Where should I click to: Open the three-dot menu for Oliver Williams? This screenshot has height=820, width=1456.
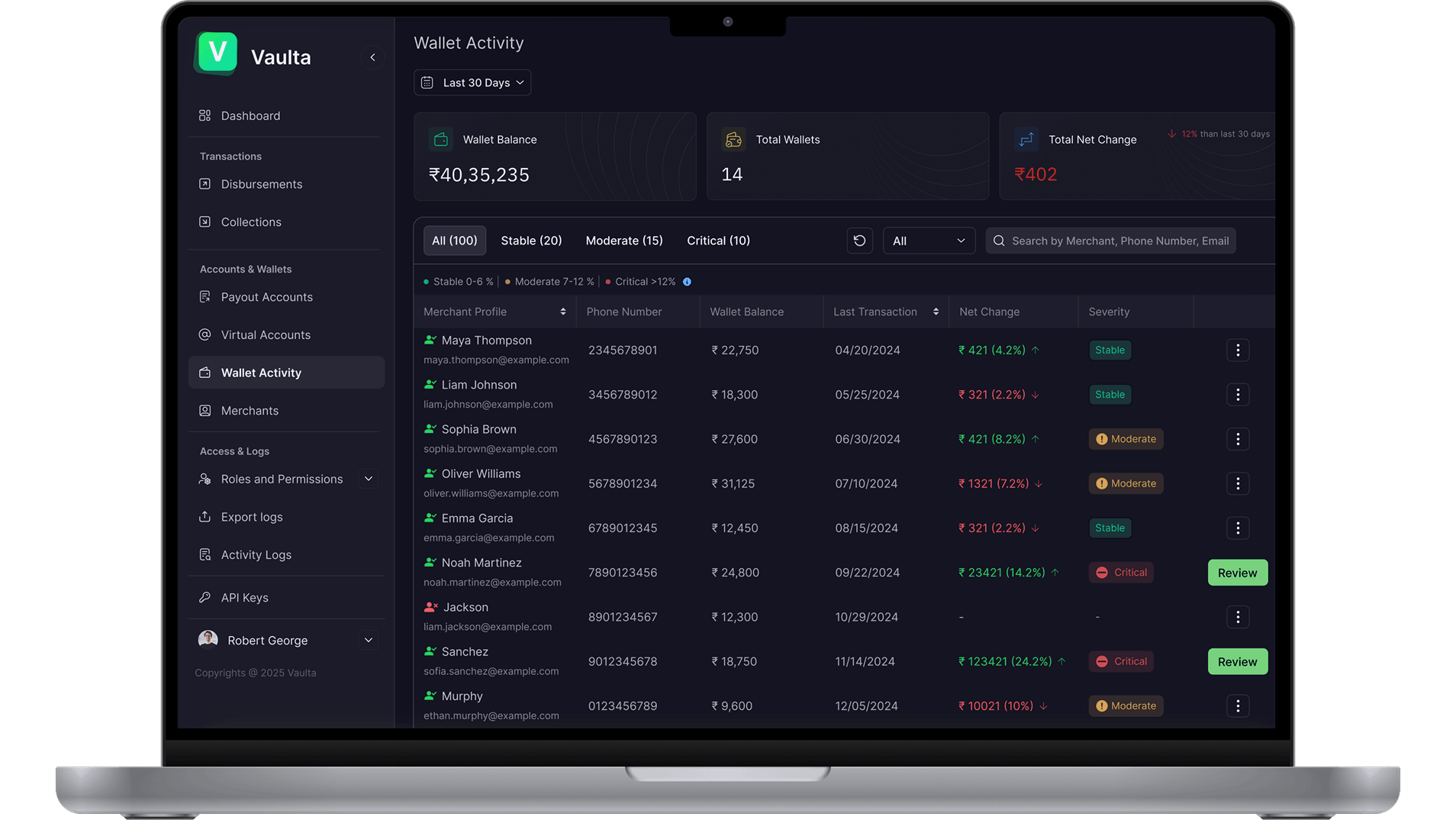click(x=1237, y=483)
